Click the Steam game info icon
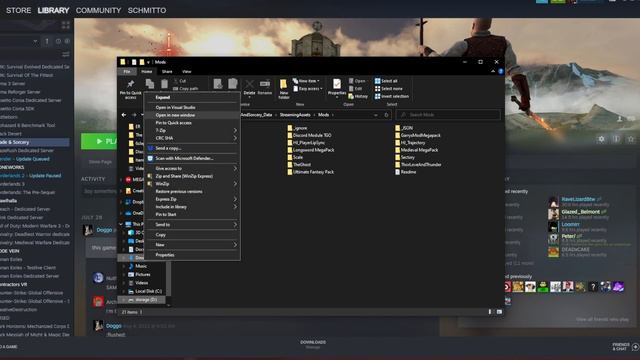Viewport: 640px width, 360px height. (616, 139)
